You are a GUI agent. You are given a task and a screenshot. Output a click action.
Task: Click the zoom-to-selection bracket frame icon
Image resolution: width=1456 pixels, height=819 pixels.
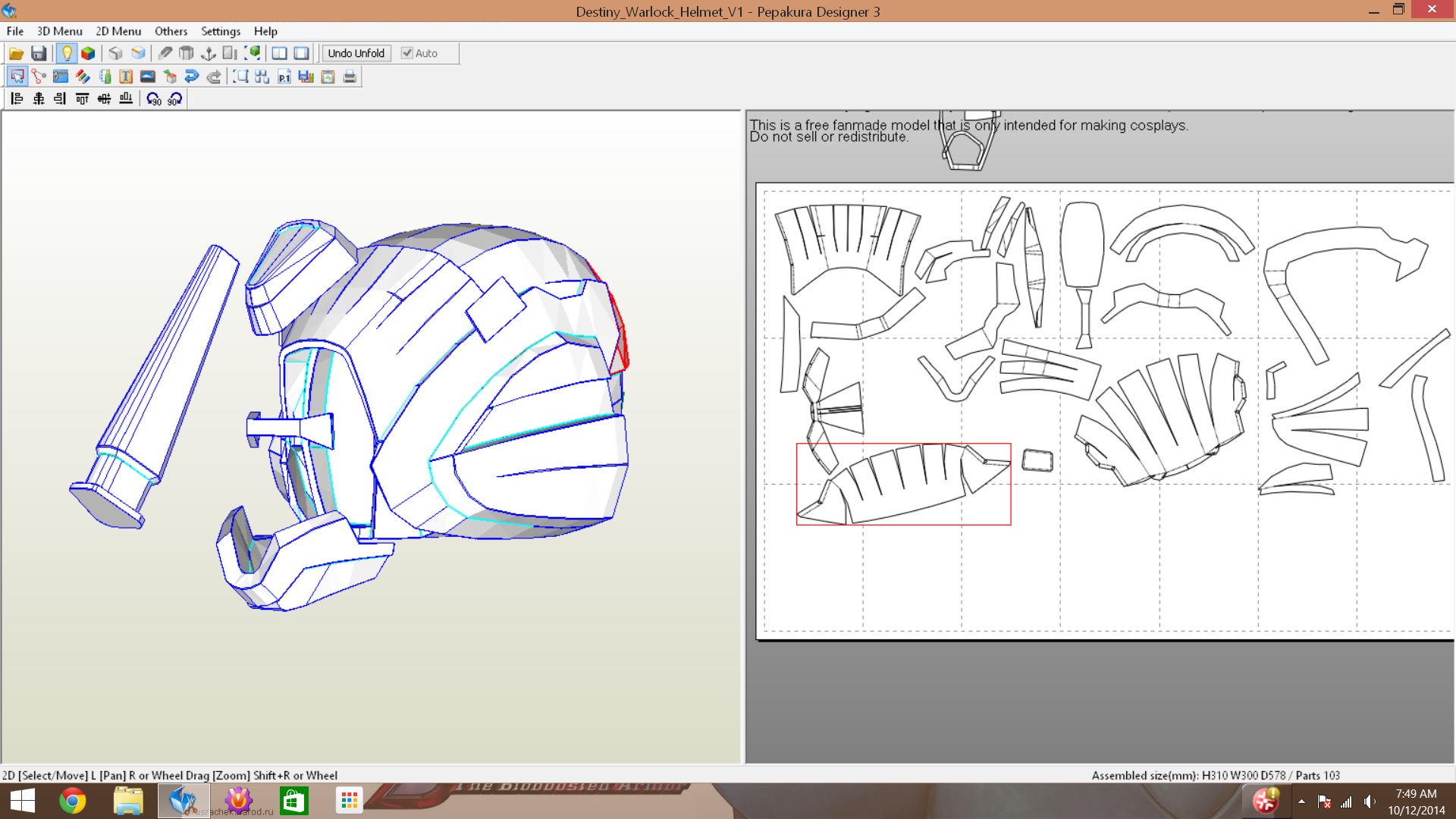pos(240,77)
